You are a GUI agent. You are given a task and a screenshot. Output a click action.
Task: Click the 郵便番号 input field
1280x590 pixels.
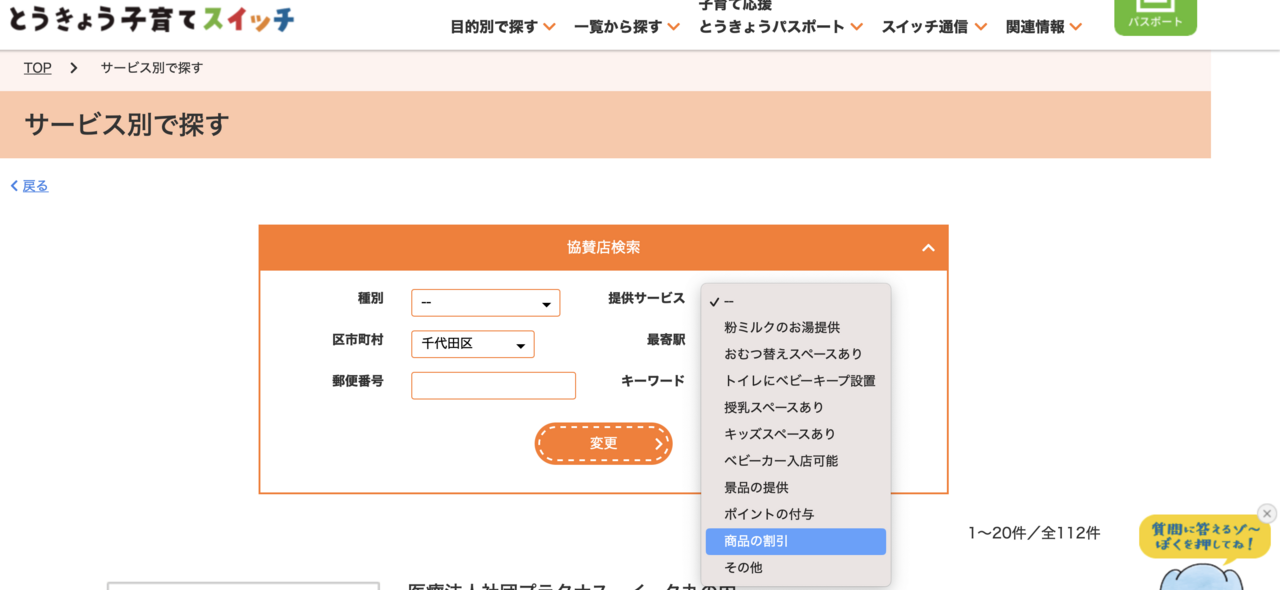[493, 385]
